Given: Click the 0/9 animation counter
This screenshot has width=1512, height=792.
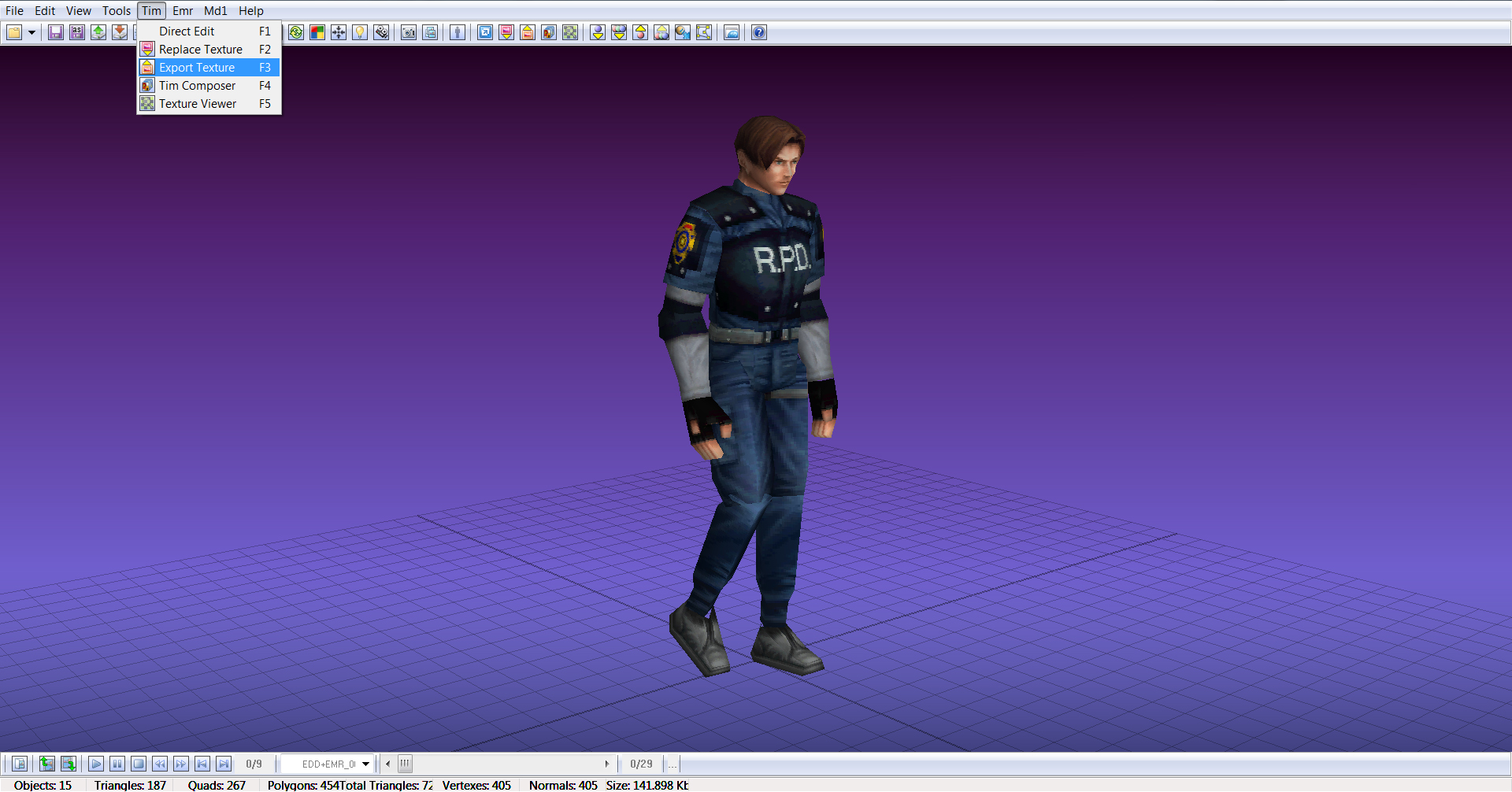Looking at the screenshot, I should (x=254, y=764).
